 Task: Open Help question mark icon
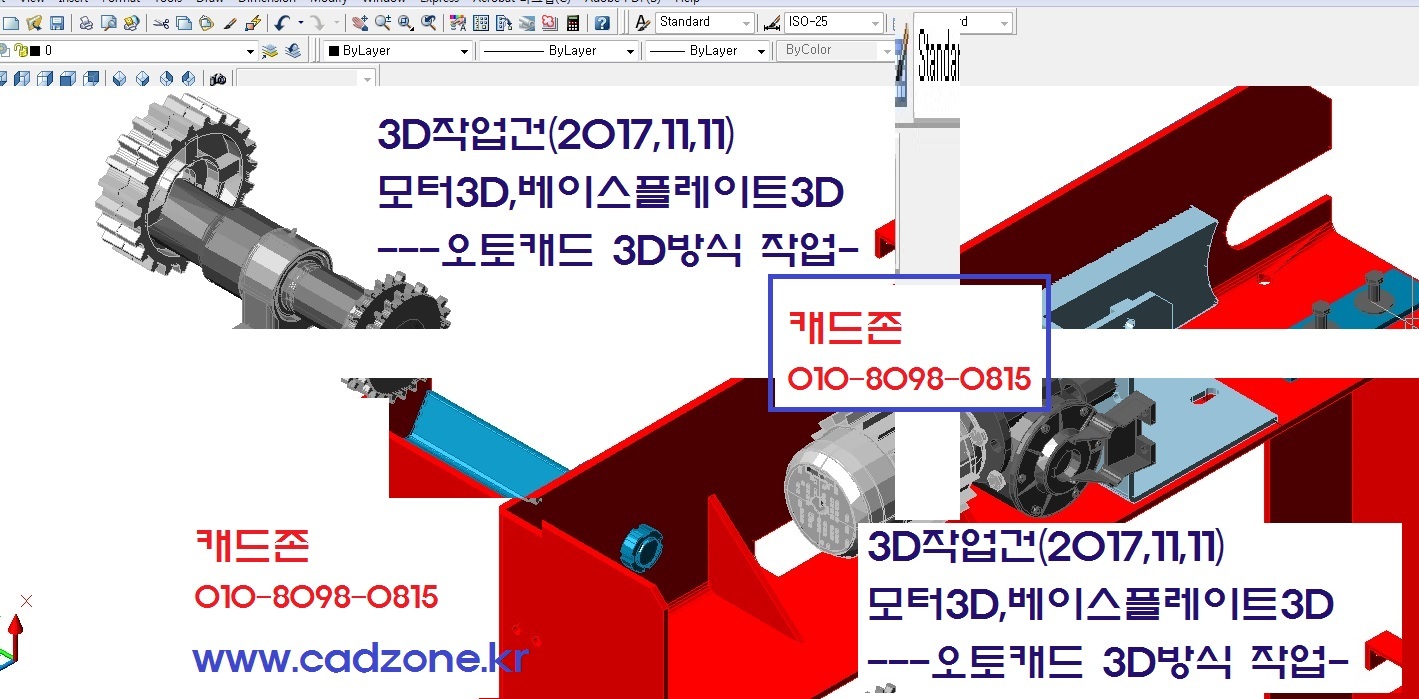(x=602, y=23)
